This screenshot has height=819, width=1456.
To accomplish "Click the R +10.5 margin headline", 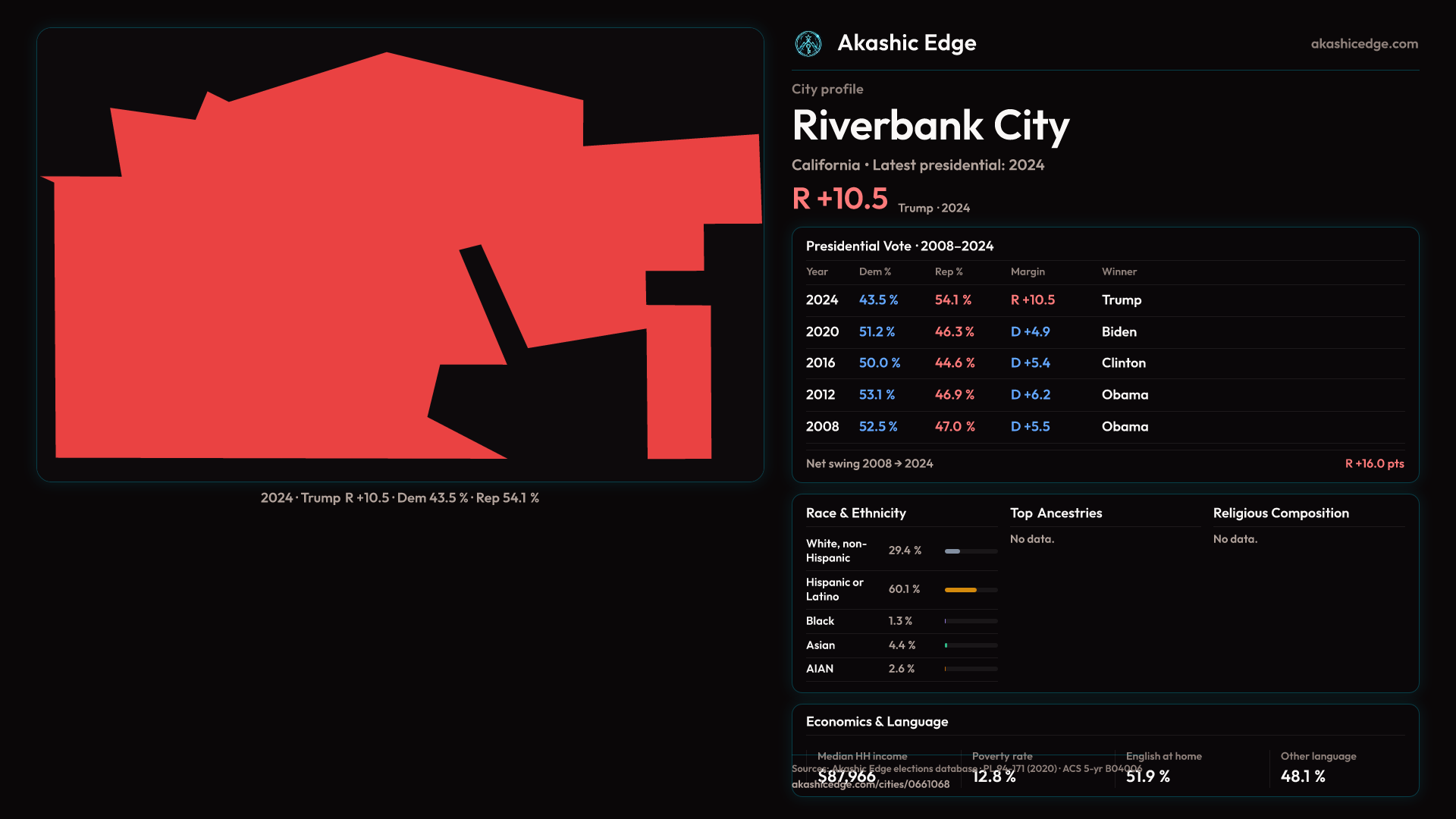I will pyautogui.click(x=839, y=199).
